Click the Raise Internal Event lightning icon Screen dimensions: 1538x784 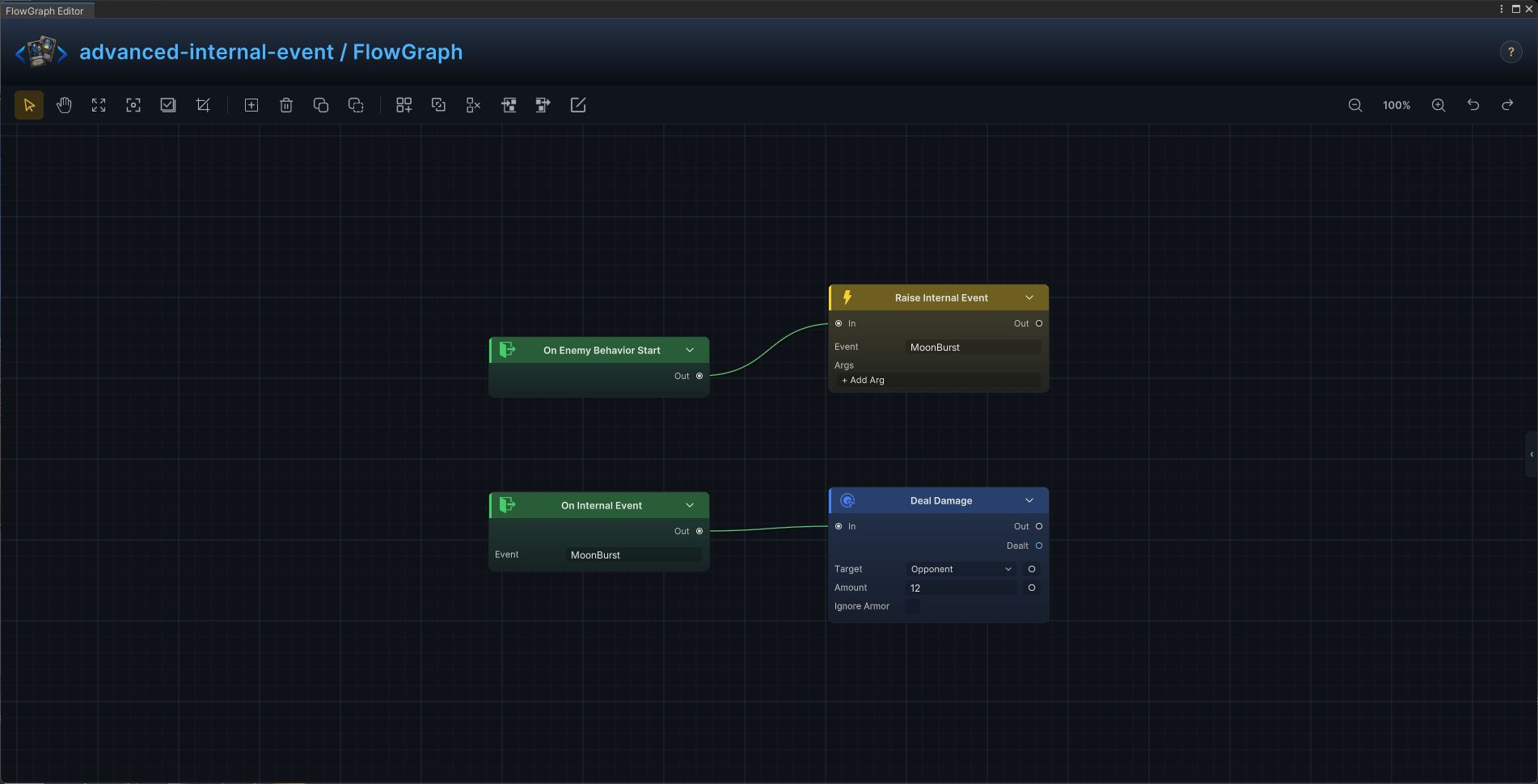pos(847,297)
